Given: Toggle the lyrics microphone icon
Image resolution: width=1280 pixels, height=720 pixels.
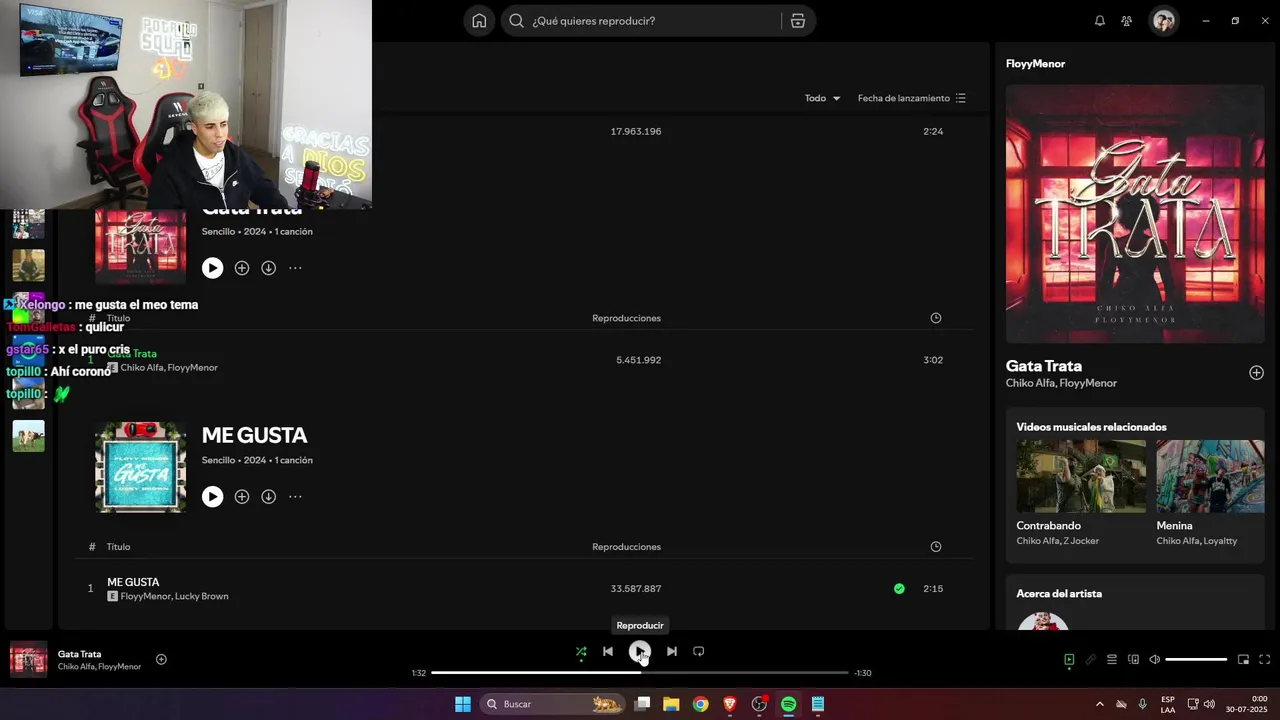Looking at the screenshot, I should click(1091, 660).
